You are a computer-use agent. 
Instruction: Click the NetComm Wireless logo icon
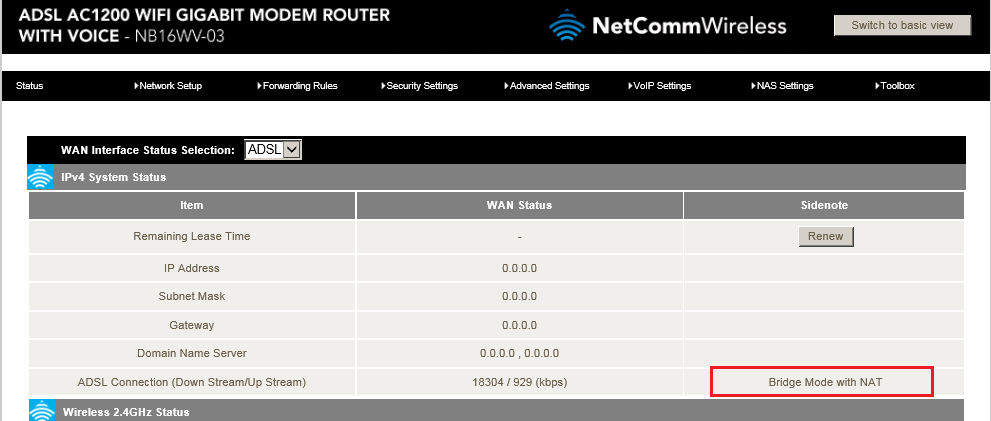pos(567,25)
